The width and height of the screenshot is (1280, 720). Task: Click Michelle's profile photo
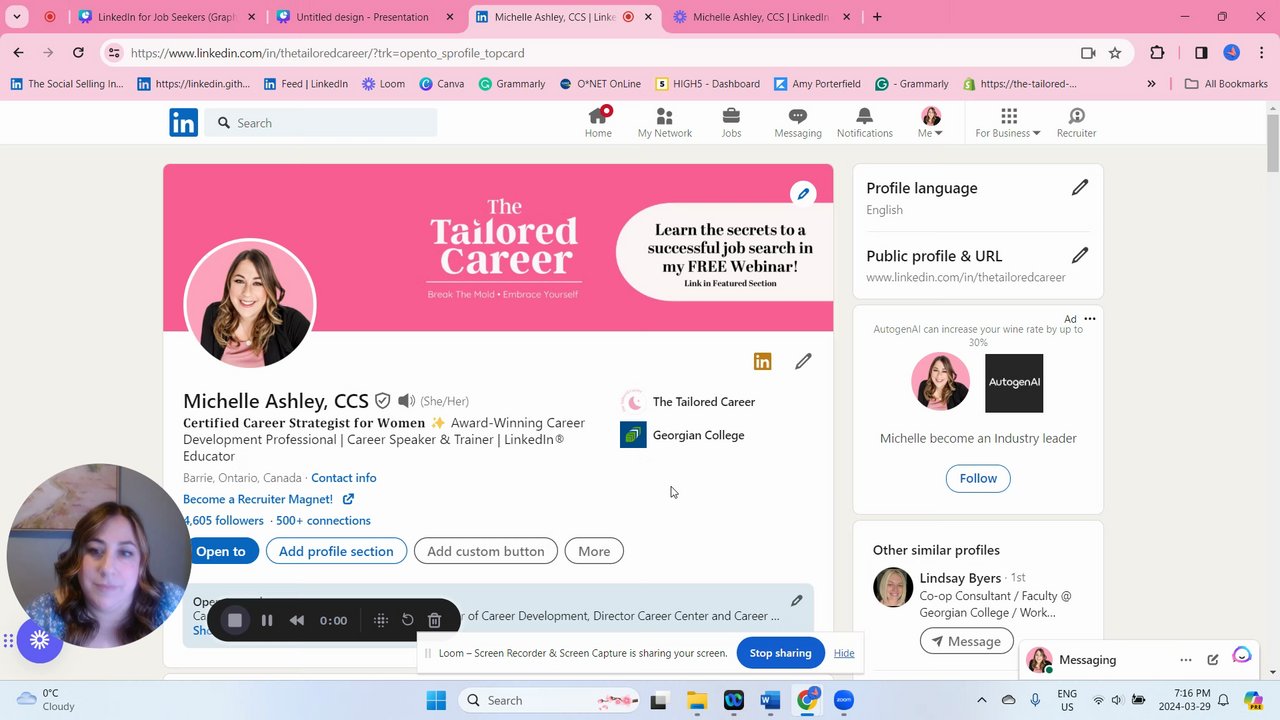[x=250, y=304]
